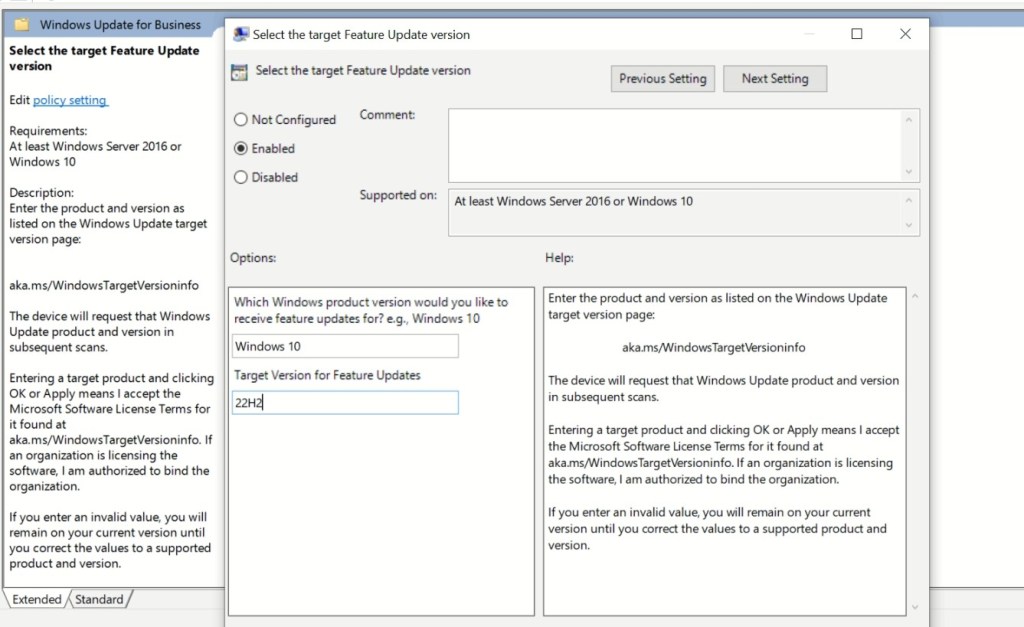Click aka.ms/WindowsTargetVersioninfo in the Help pane
This screenshot has height=627, width=1024.
(713, 347)
